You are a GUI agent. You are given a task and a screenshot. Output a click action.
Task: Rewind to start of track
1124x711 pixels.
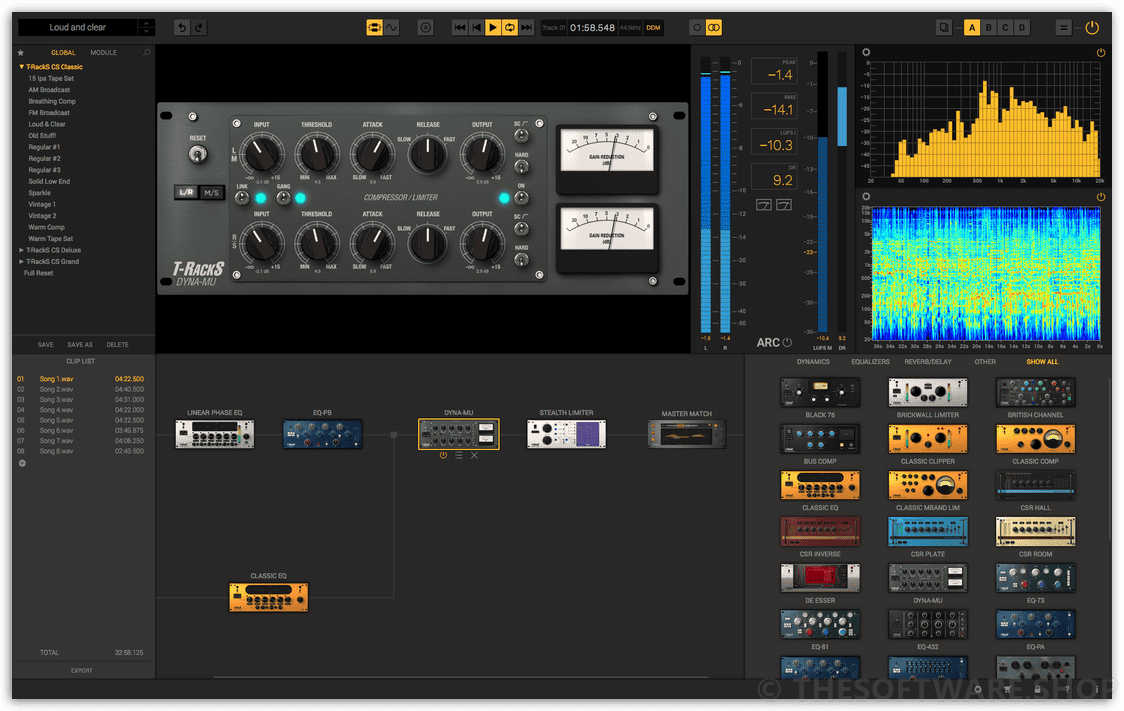point(476,27)
